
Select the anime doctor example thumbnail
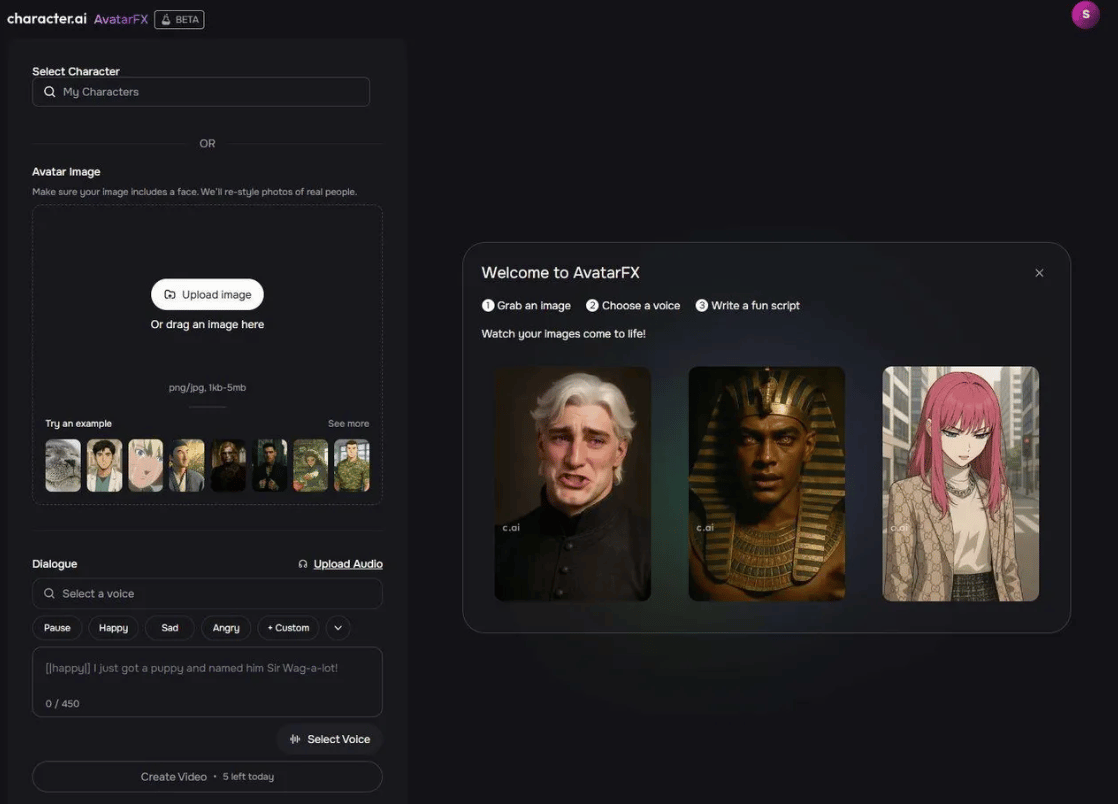[x=104, y=465]
